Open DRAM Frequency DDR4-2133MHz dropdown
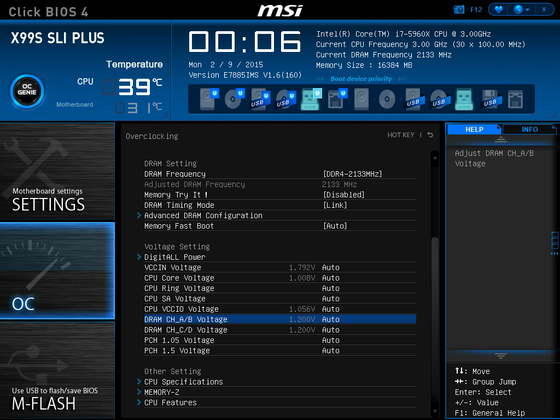This screenshot has width=560, height=420. 352,174
